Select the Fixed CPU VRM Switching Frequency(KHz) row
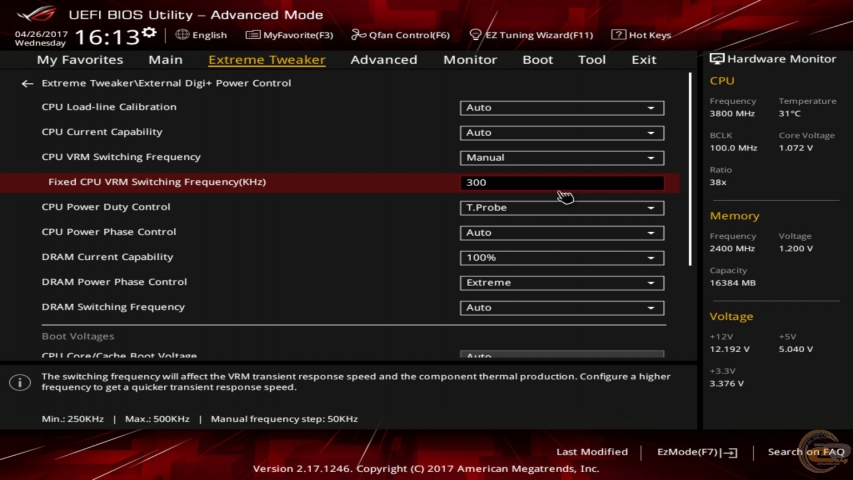Screen dimensions: 853x480 (340, 182)
